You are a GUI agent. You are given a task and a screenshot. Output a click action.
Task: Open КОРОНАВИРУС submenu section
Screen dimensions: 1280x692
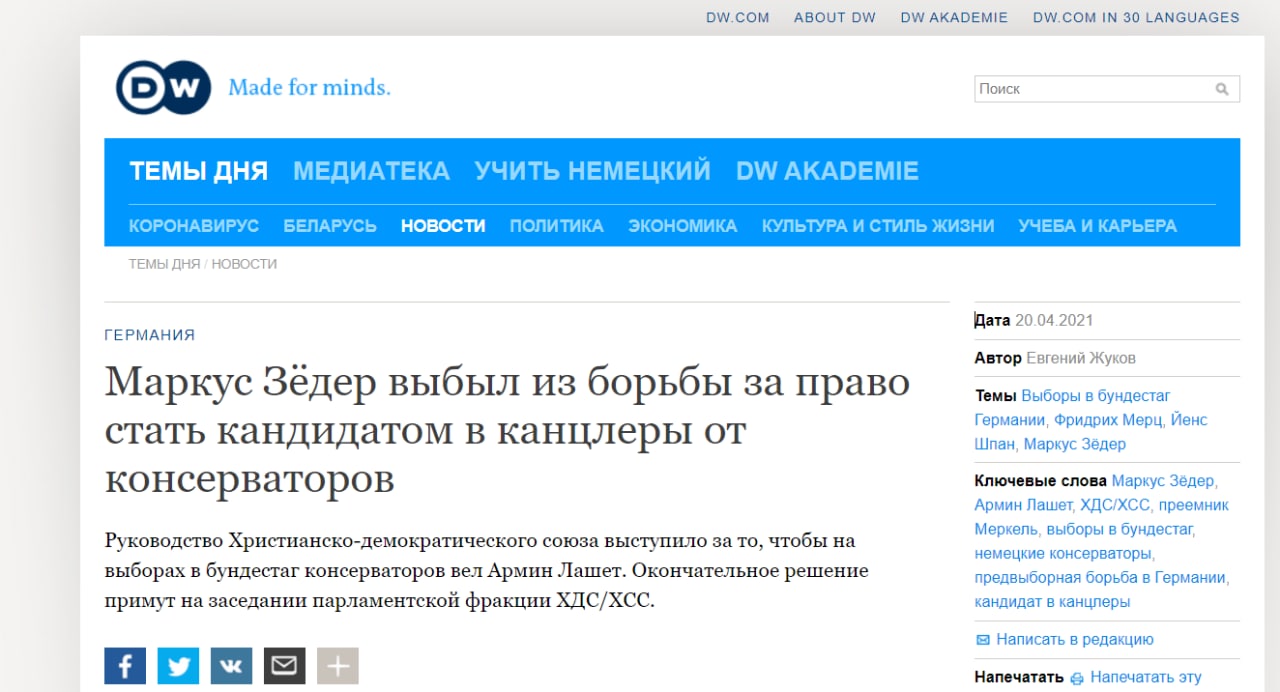click(194, 226)
